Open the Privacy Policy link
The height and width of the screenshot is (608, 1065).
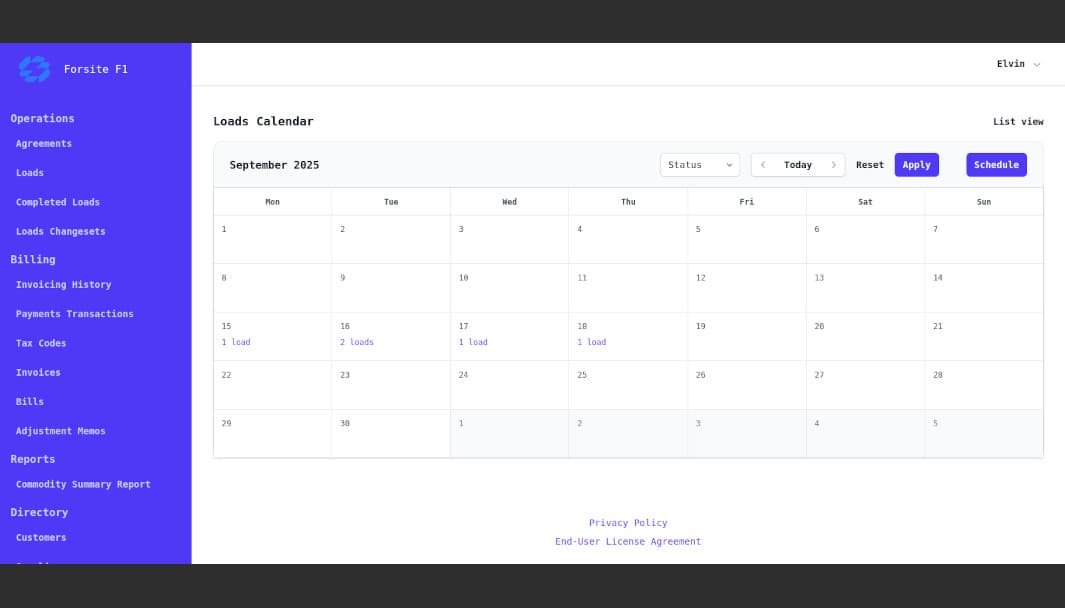[627, 523]
